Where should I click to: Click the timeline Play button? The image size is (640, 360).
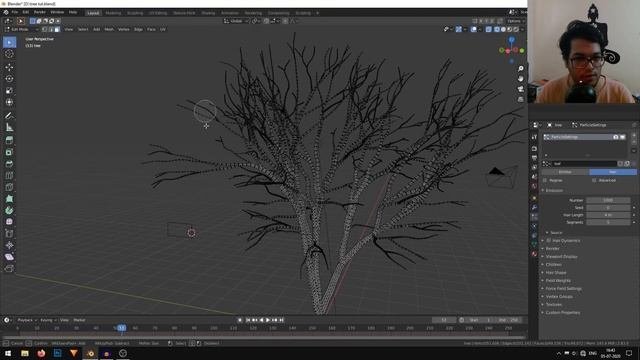pos(268,320)
